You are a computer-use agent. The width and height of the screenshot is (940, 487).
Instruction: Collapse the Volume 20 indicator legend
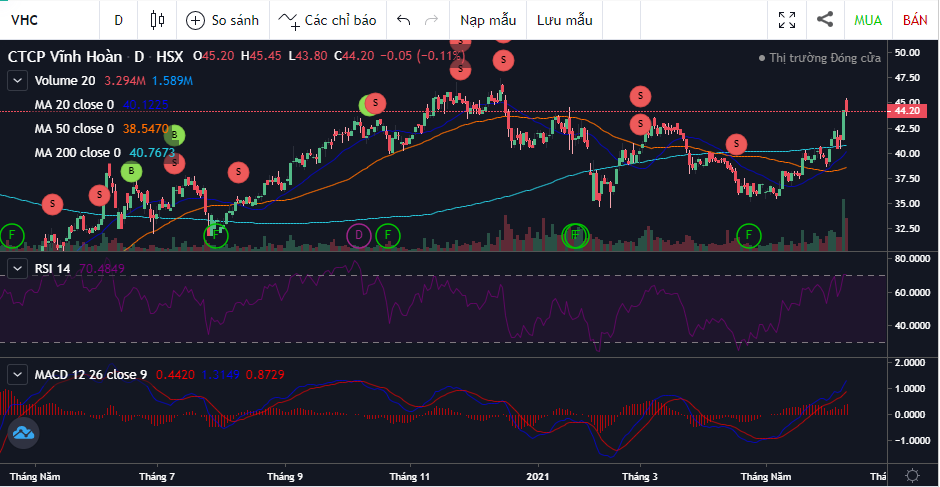(18, 80)
